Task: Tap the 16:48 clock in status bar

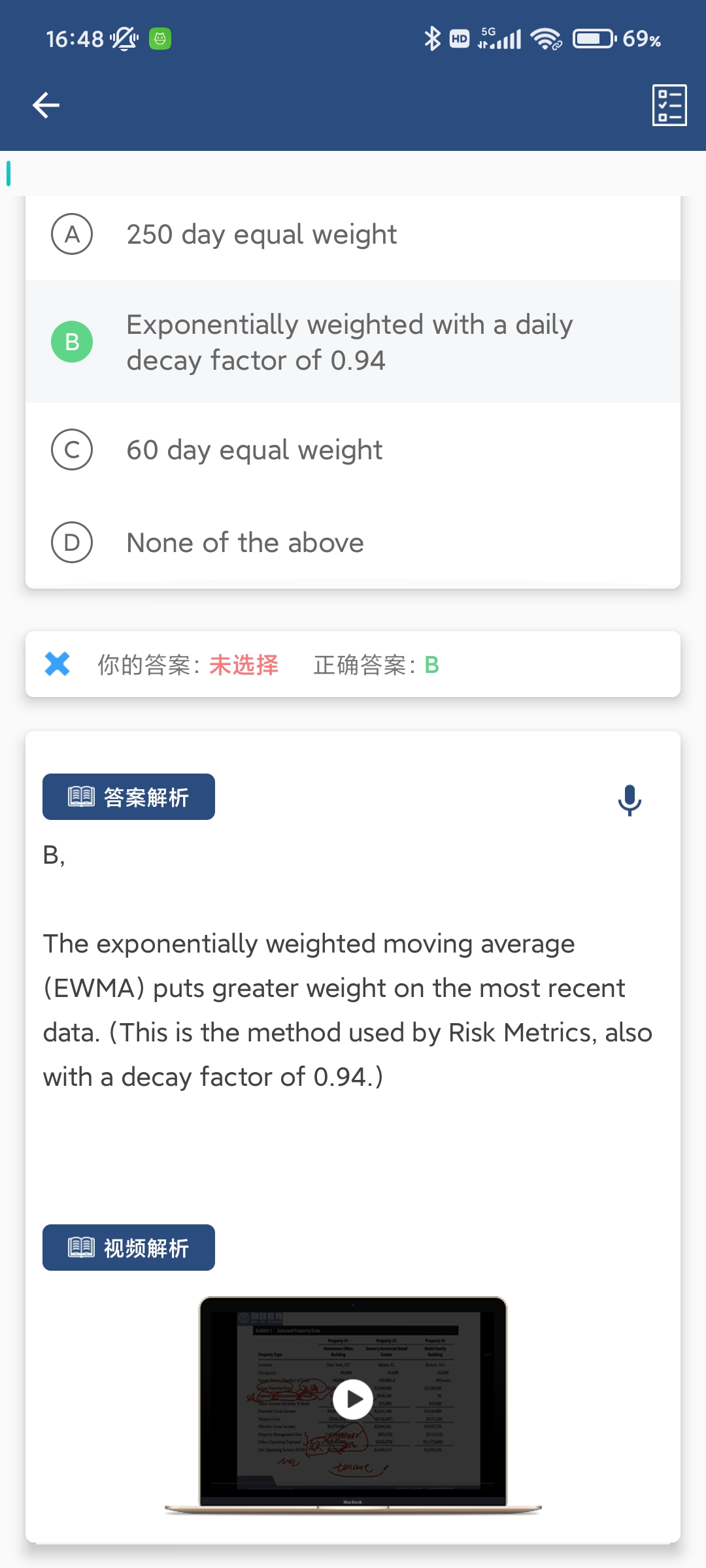Action: click(x=75, y=39)
